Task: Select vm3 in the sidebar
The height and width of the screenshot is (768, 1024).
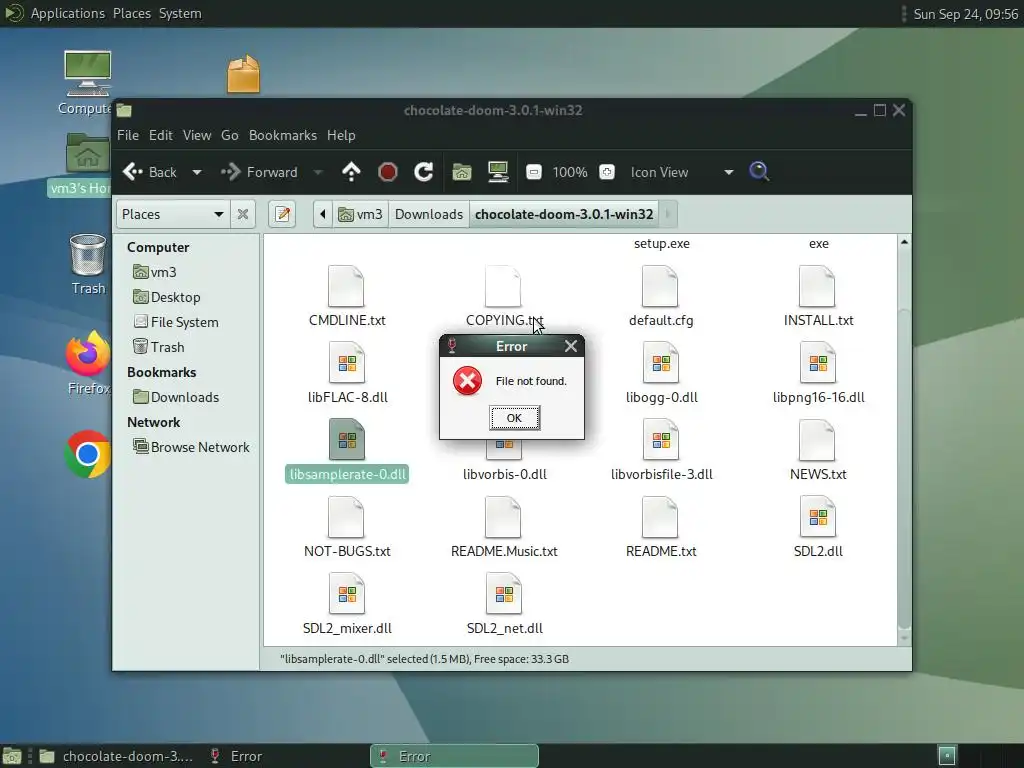Action: coord(155,272)
